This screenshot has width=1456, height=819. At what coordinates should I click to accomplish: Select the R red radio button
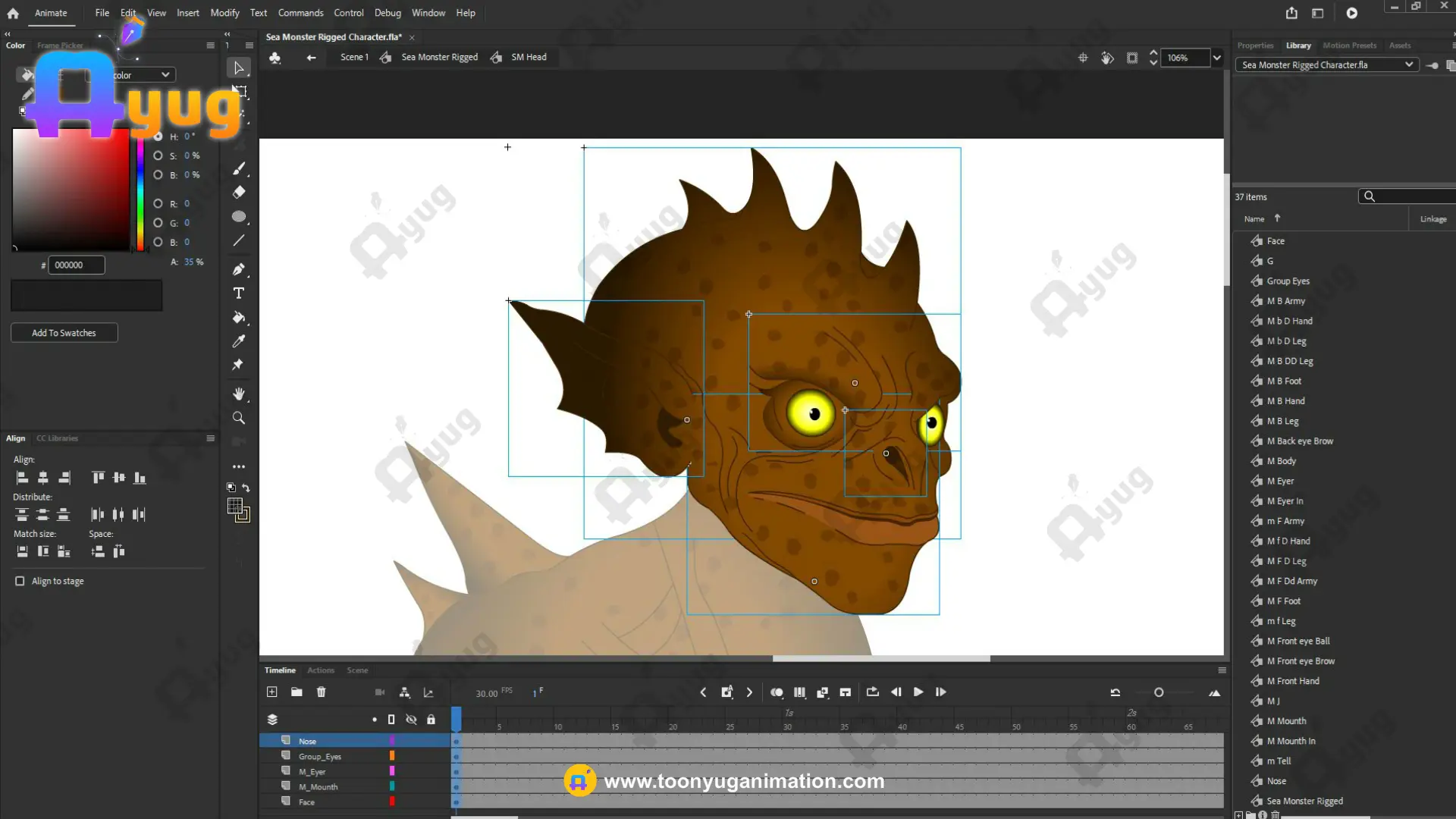point(158,203)
